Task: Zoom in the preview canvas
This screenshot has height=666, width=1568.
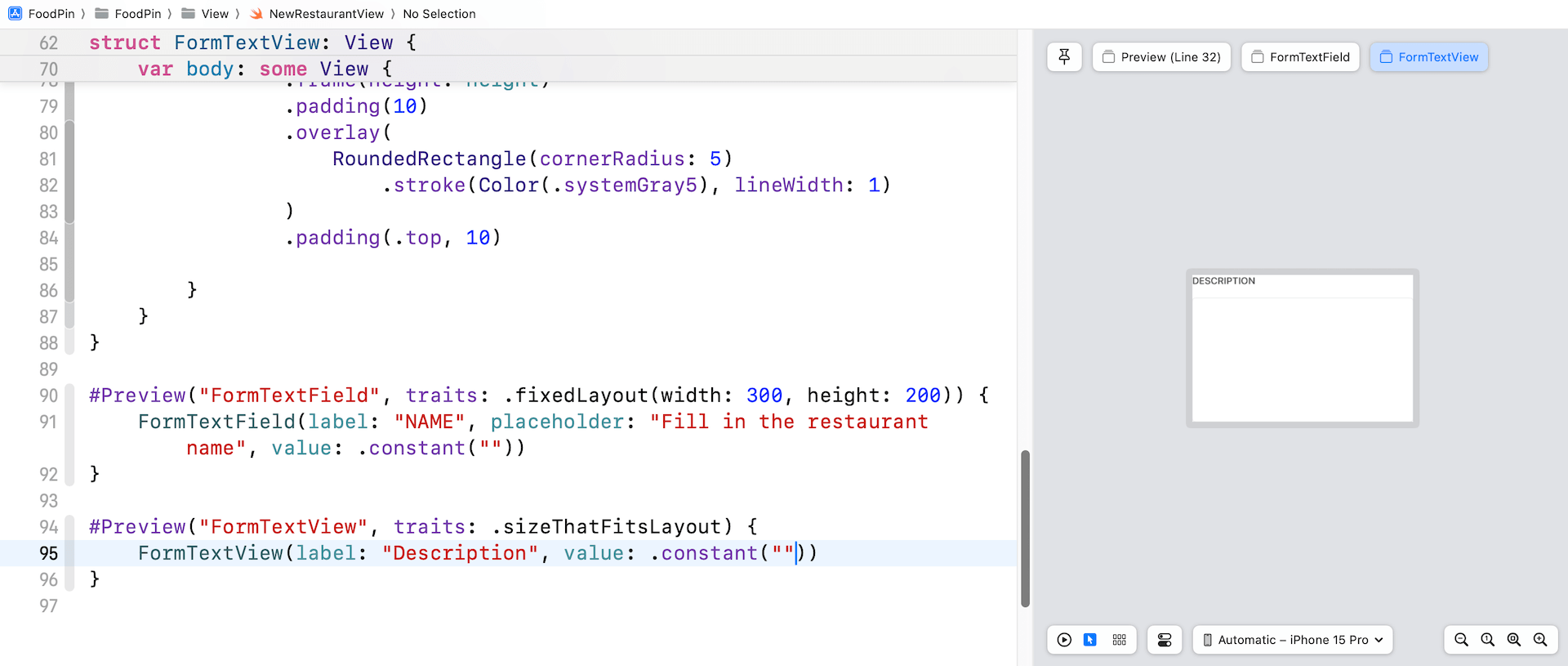Action: tap(1540, 640)
